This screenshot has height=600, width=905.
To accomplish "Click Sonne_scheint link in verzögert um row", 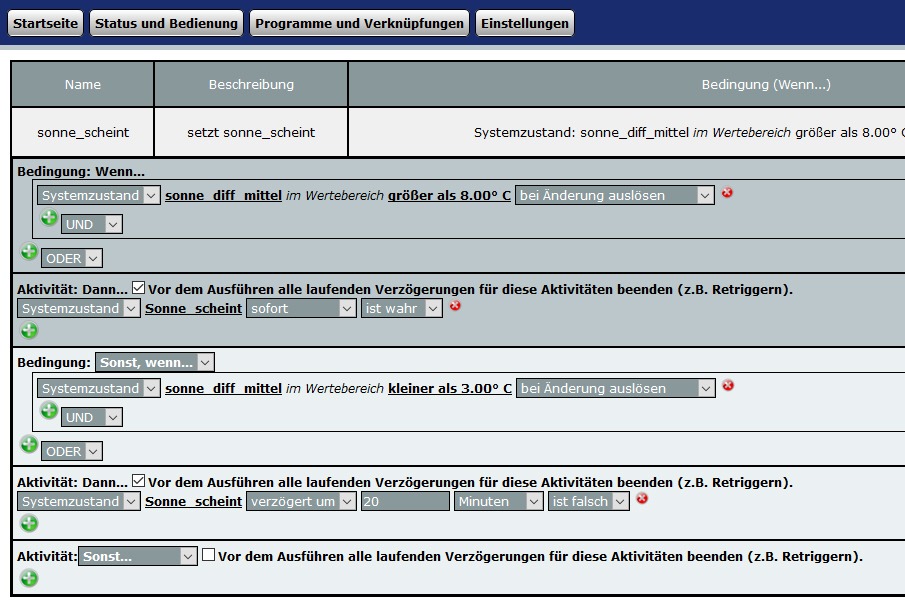I will [193, 502].
